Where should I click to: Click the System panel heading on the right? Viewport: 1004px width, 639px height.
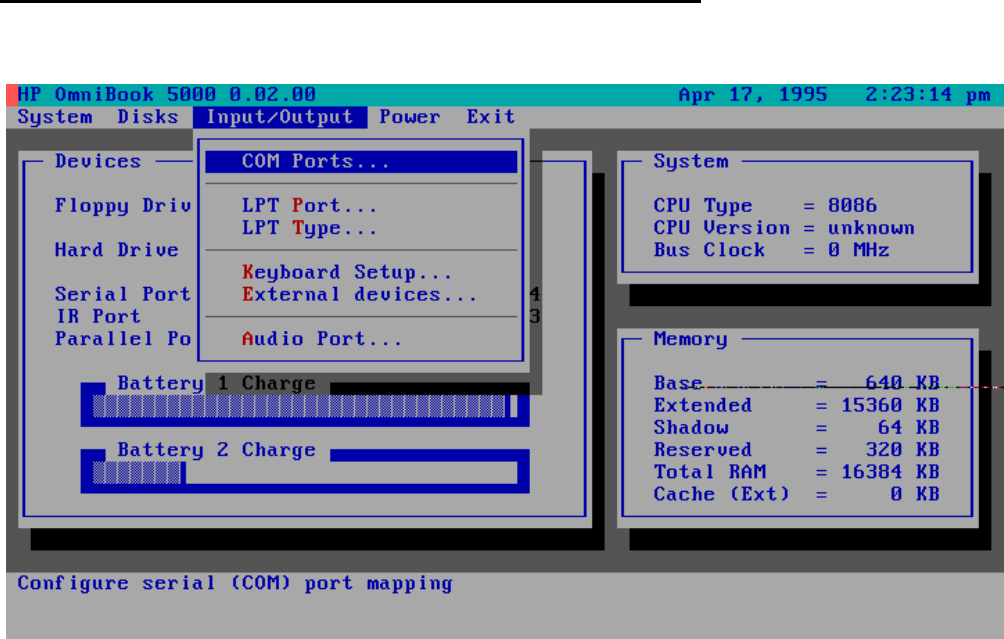click(691, 161)
